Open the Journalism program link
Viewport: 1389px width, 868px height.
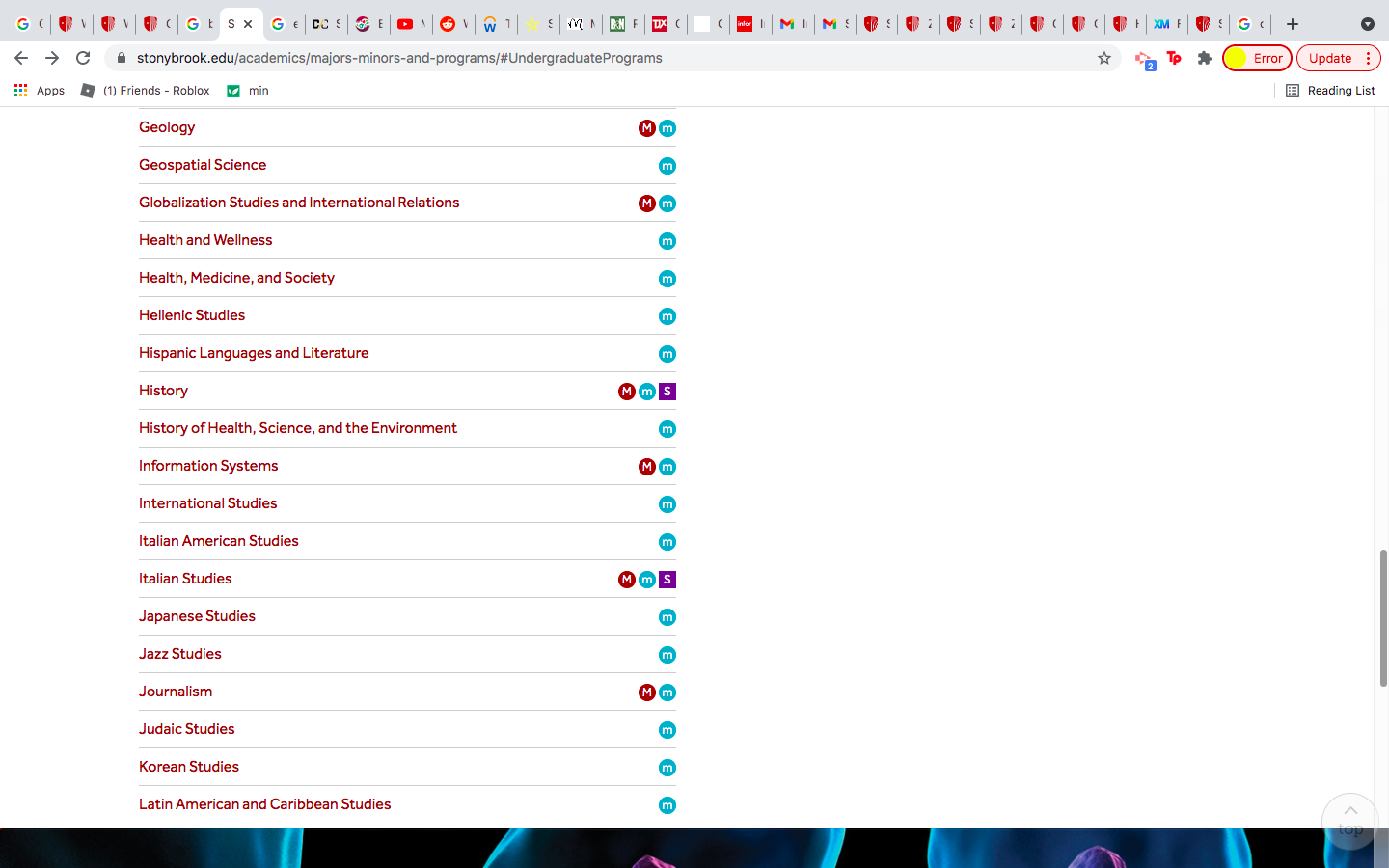[176, 692]
